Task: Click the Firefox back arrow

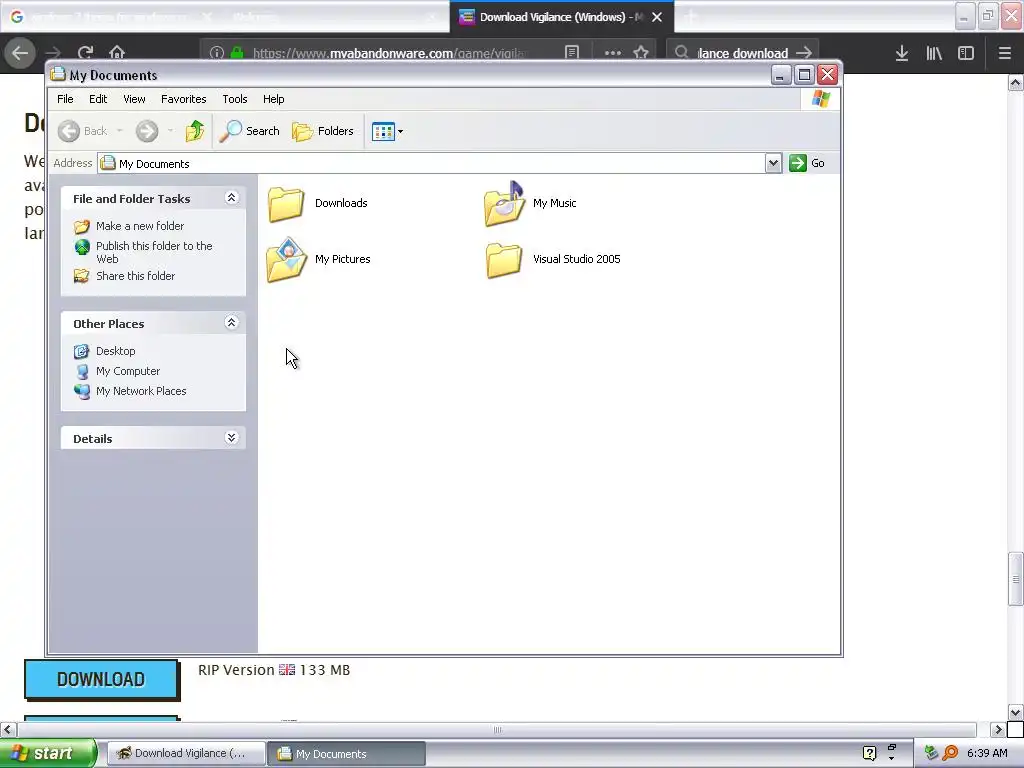Action: tap(20, 53)
